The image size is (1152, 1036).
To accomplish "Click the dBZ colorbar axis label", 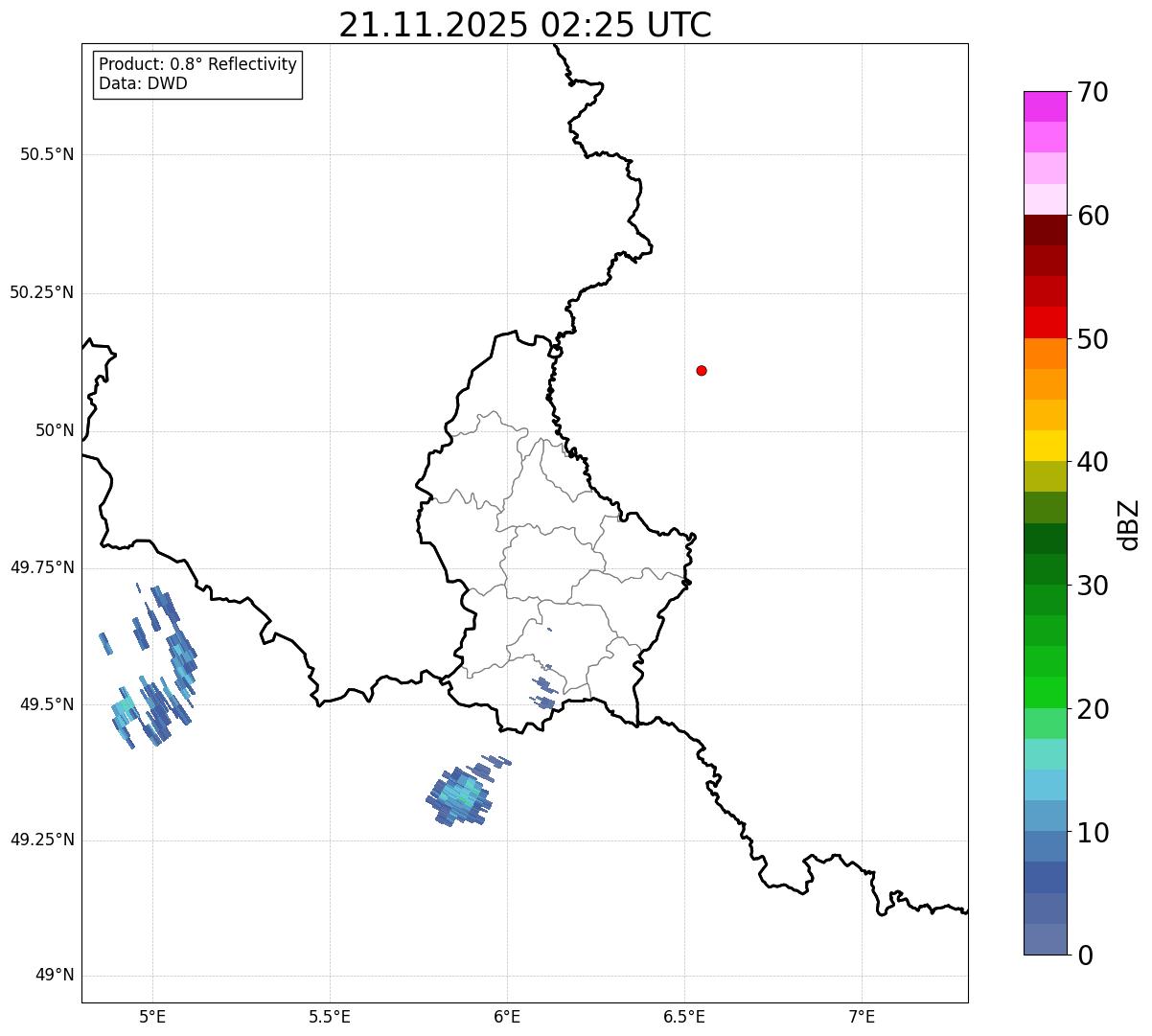I will (x=1130, y=523).
